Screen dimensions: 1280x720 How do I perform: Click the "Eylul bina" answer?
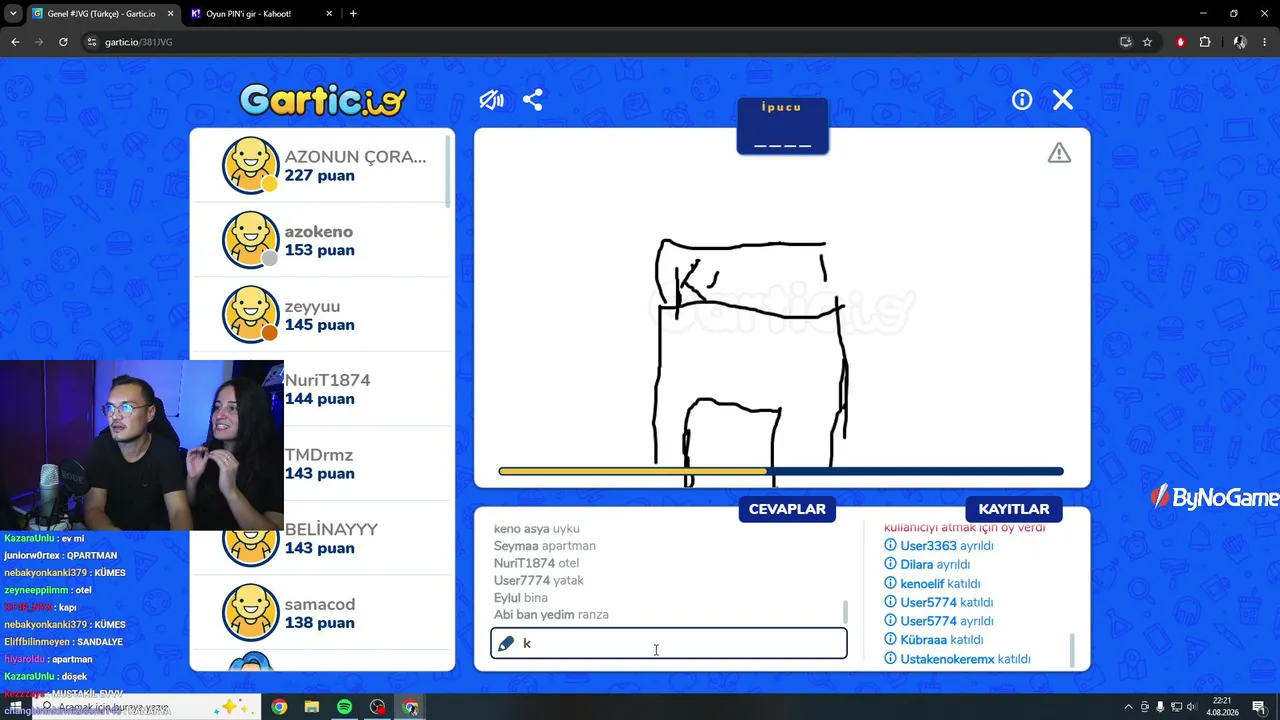[521, 598]
